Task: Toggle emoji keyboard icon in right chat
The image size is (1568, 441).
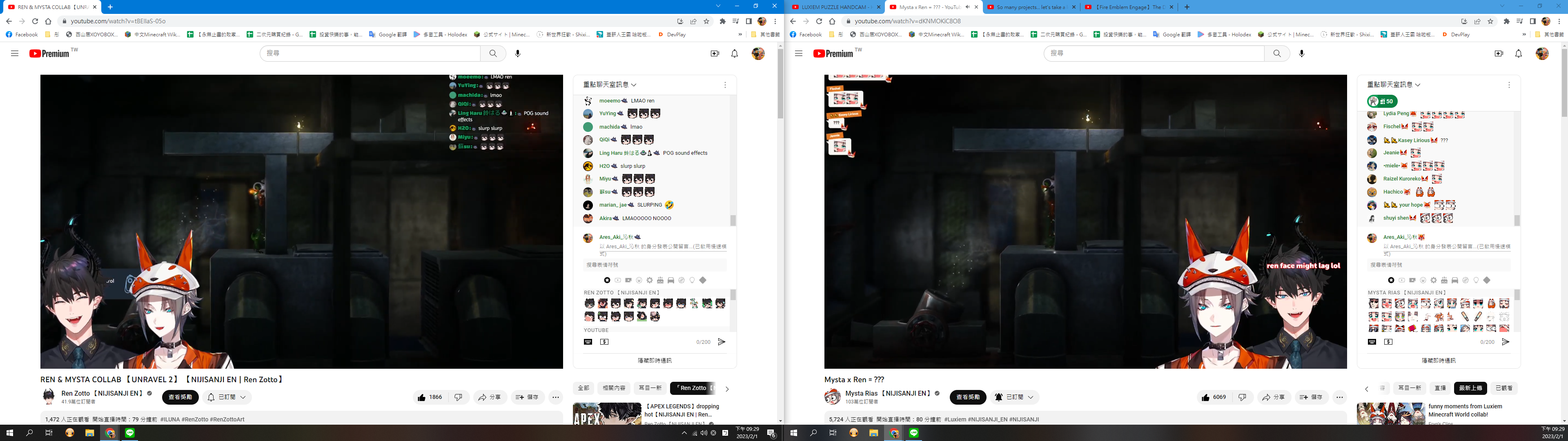Action: (x=1372, y=342)
